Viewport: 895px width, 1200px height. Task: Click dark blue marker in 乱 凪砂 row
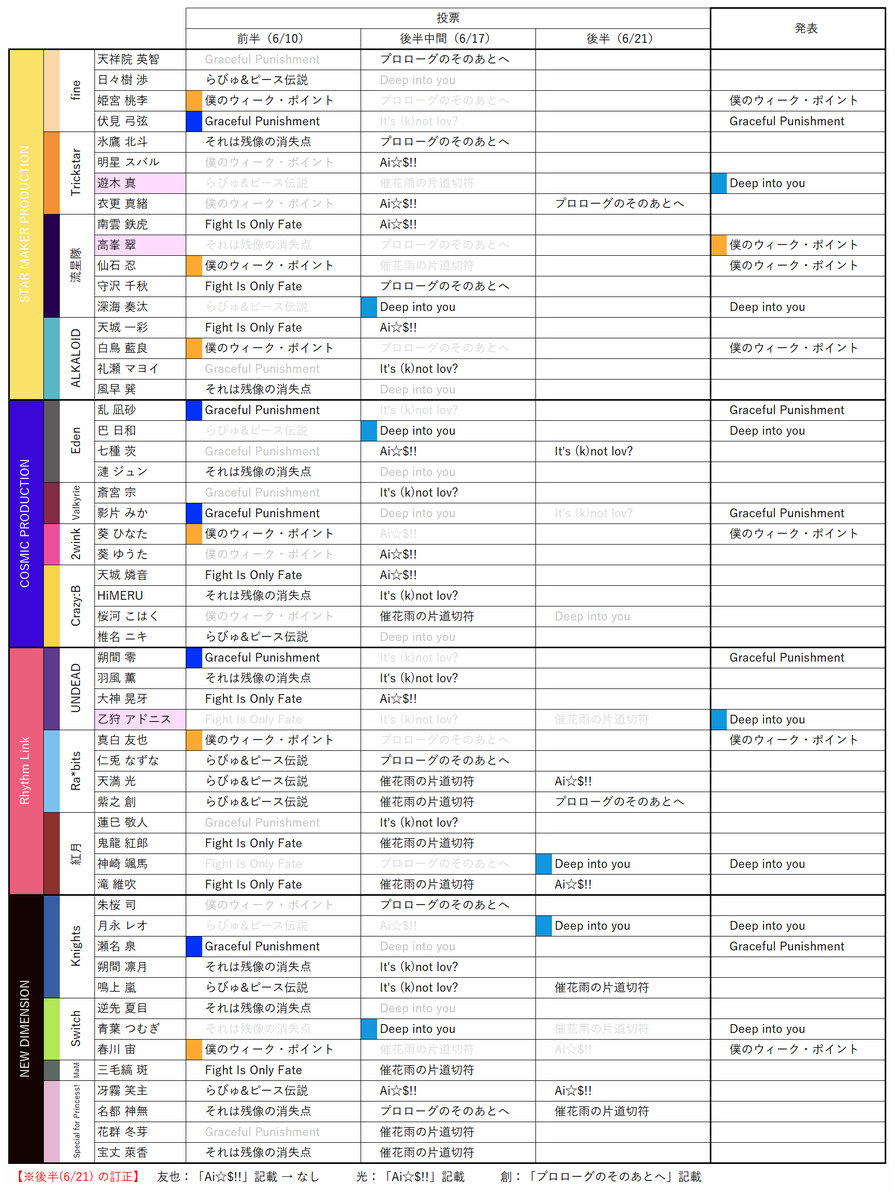point(194,410)
